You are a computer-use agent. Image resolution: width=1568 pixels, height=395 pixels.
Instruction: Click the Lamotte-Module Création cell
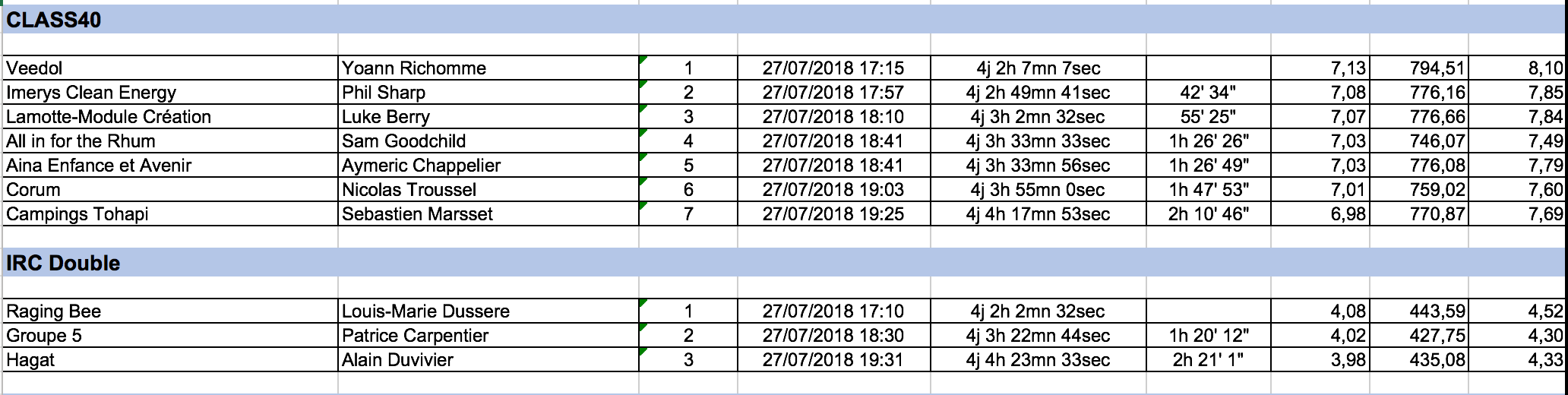[x=108, y=117]
